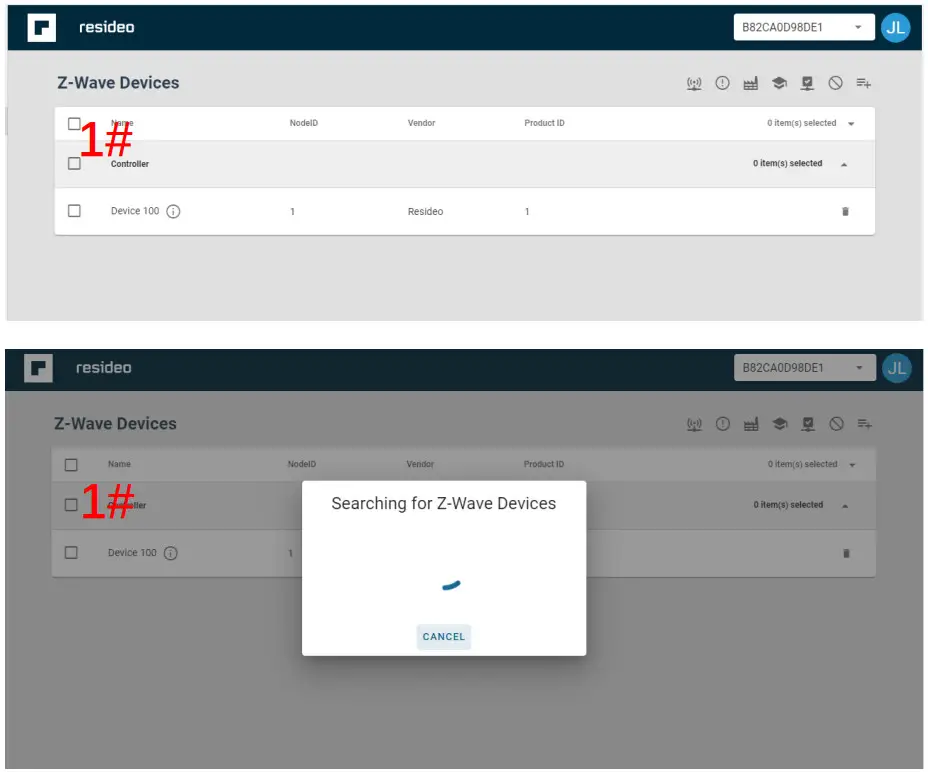Check the Device 100 checkbox
The height and width of the screenshot is (772, 928).
coord(74,211)
